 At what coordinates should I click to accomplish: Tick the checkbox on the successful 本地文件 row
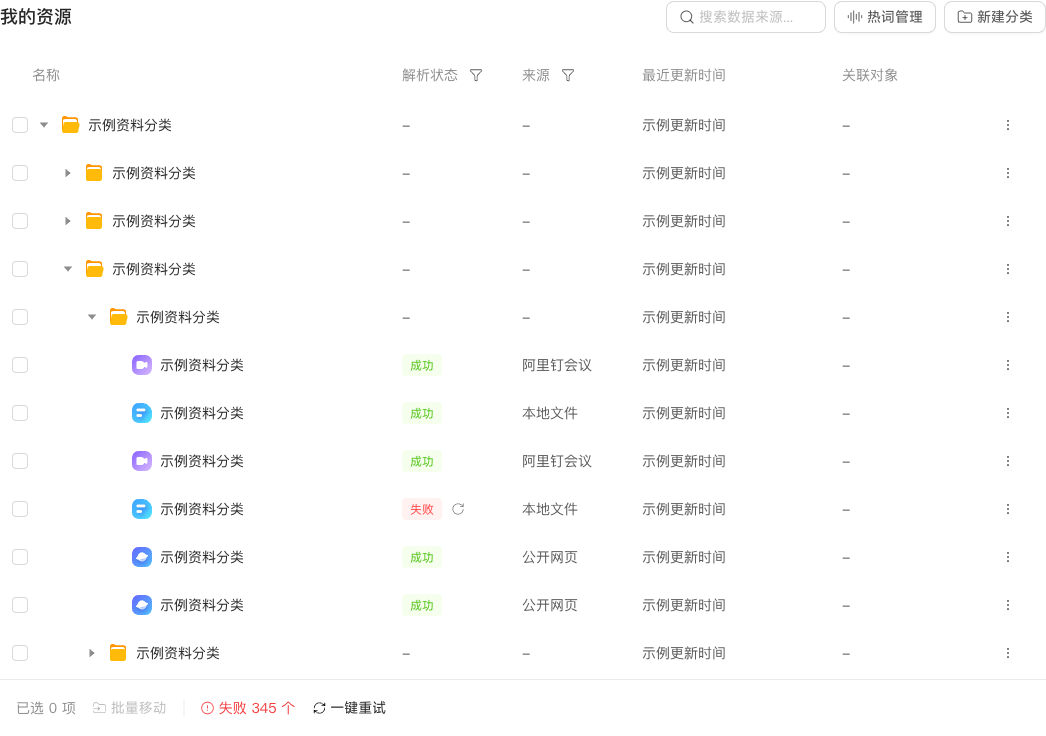tap(20, 413)
